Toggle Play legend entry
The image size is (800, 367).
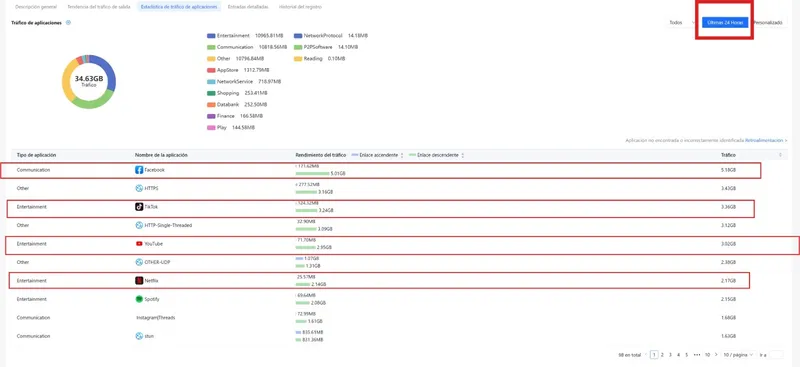pyautogui.click(x=231, y=128)
